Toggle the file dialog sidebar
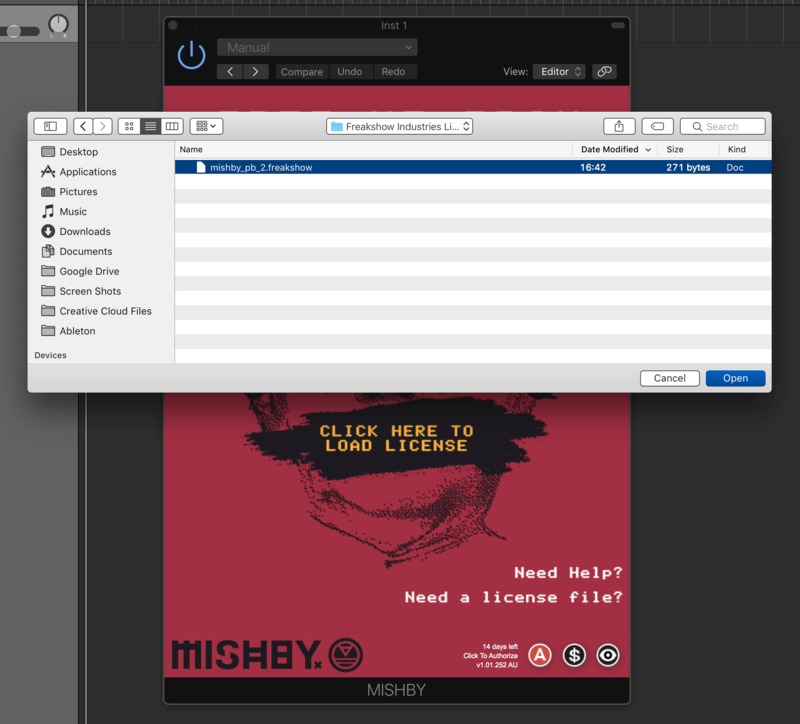800x724 pixels. (x=50, y=126)
